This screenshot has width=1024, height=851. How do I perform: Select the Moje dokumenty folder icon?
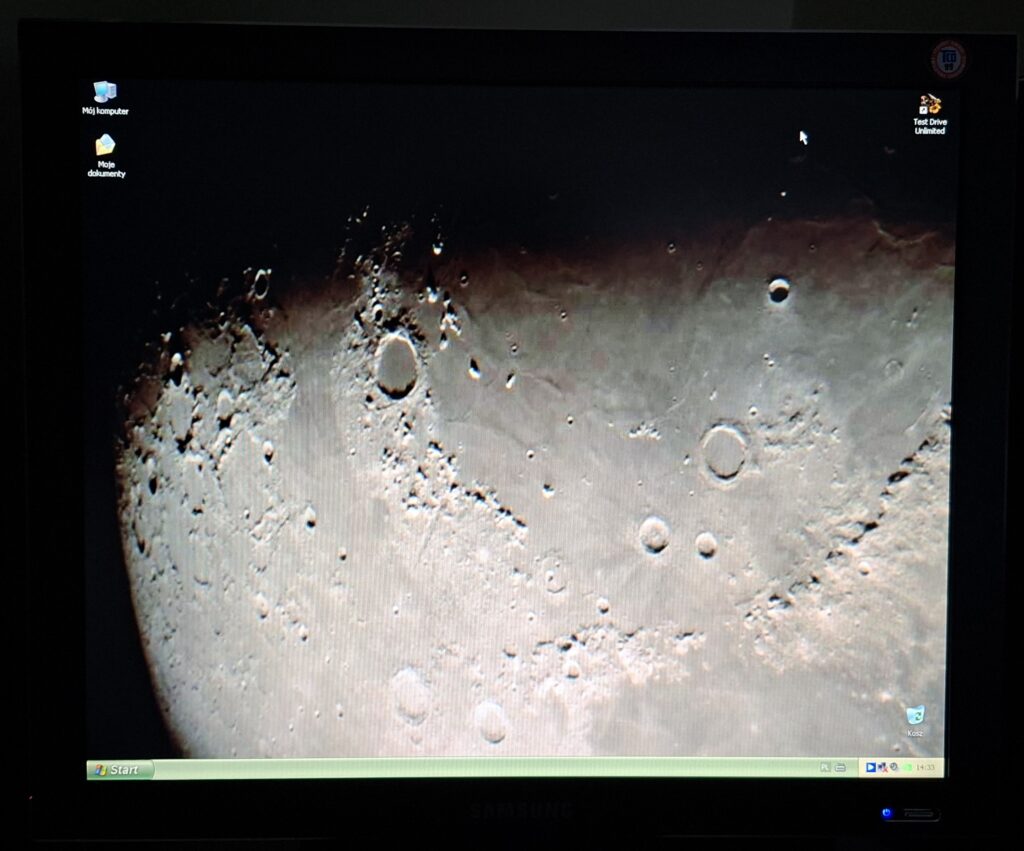[105, 146]
